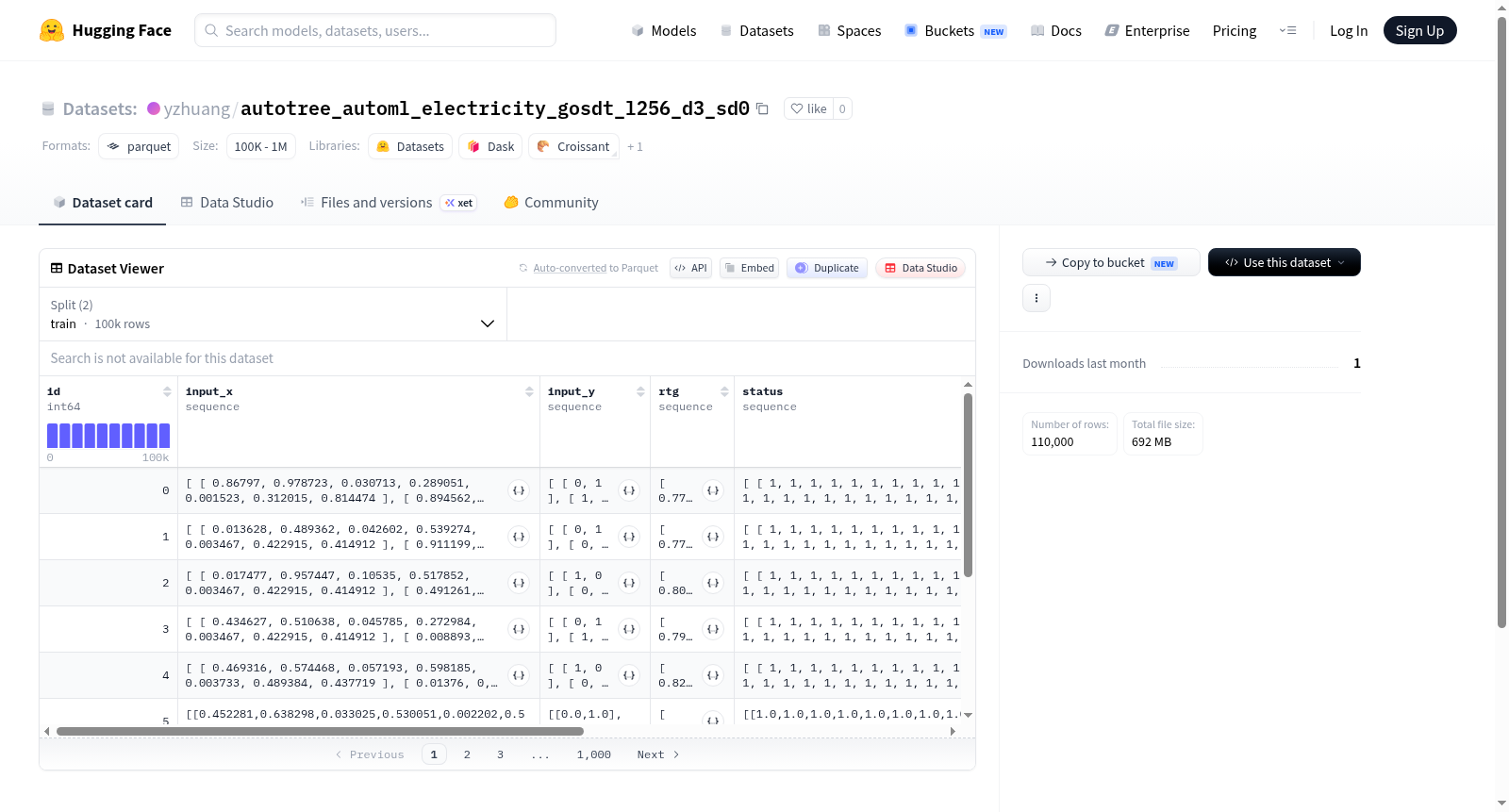Screen dimensions: 1509x812
Task: Go to the Pricing page
Action: [1235, 31]
